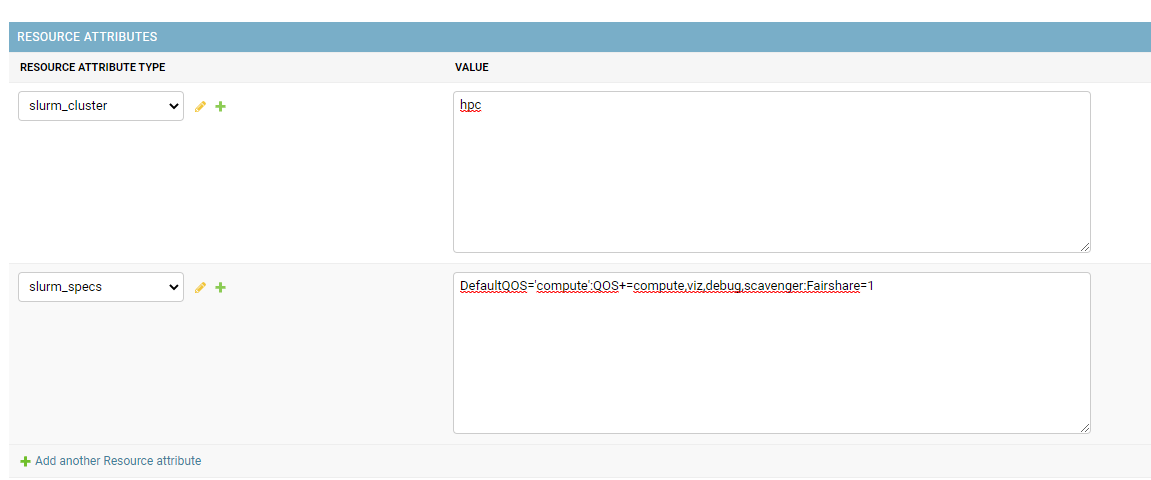Open the slurm_specs attribute type dropdown
The height and width of the screenshot is (480, 1151).
coord(101,287)
